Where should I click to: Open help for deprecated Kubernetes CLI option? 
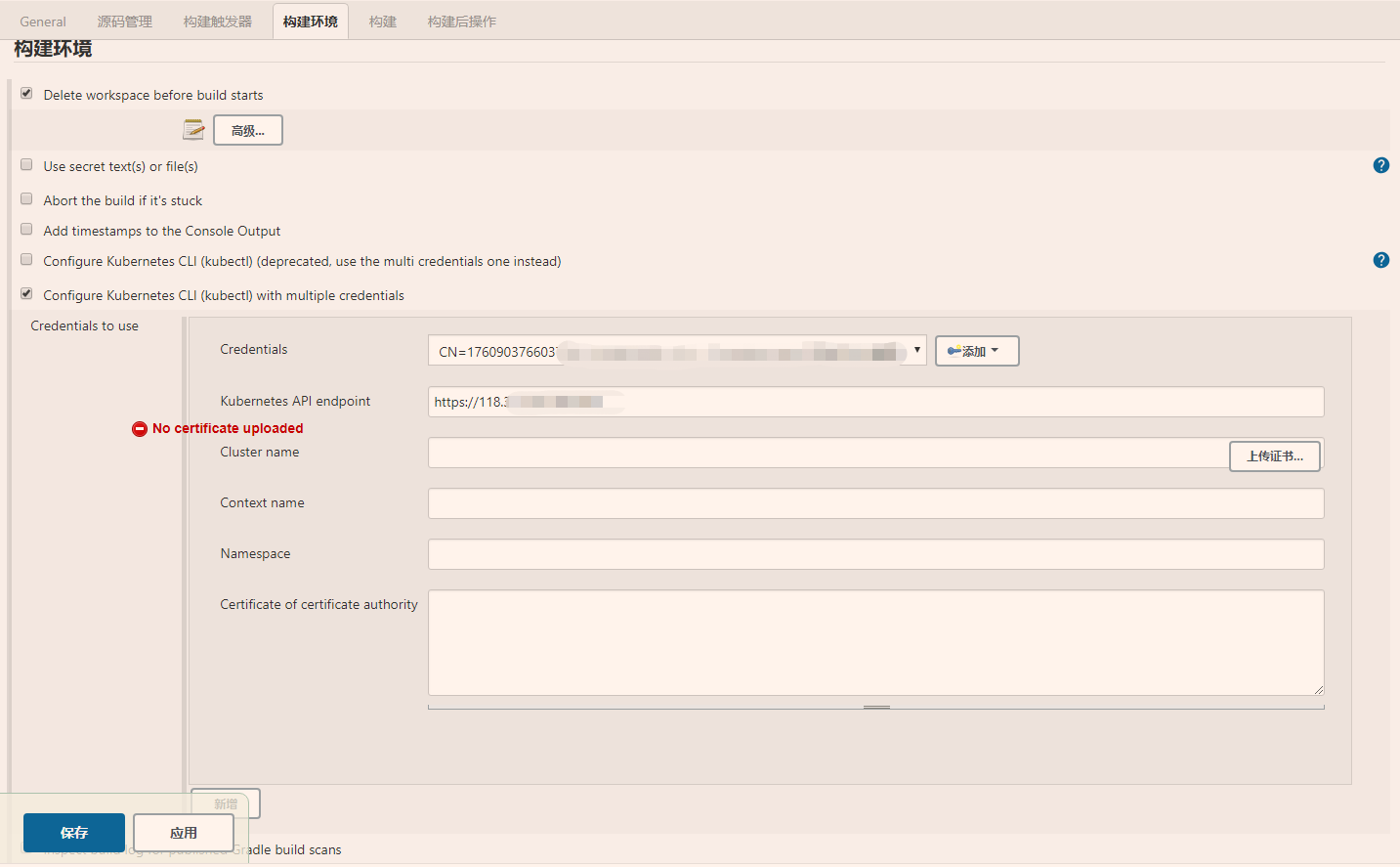coord(1380,260)
